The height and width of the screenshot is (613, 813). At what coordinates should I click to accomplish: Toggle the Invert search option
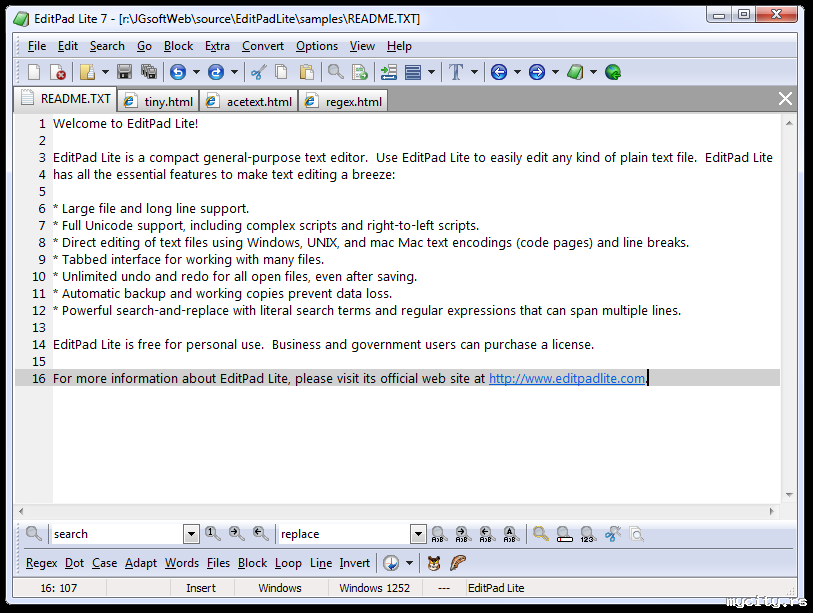click(x=355, y=563)
